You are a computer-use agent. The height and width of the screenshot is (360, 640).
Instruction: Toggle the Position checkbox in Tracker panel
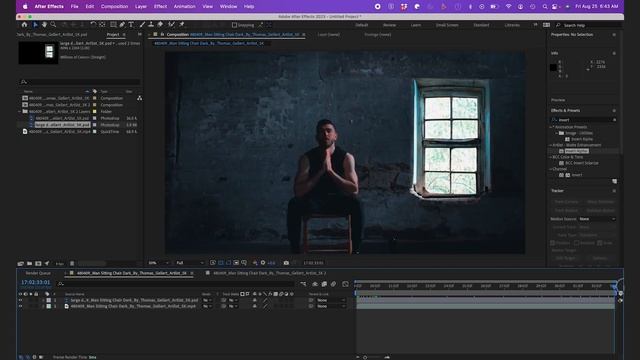(552, 243)
